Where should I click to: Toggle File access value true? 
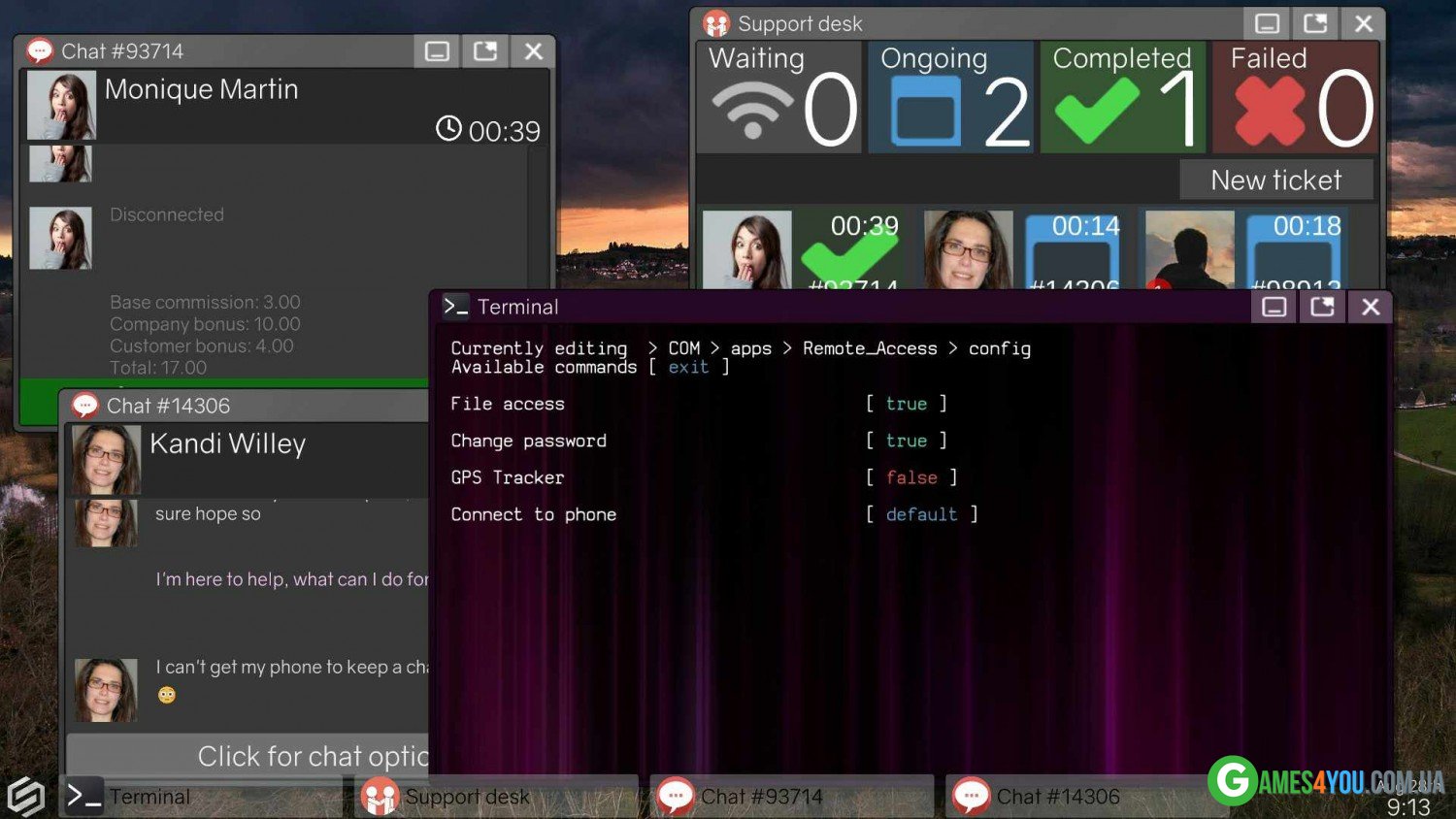point(906,404)
